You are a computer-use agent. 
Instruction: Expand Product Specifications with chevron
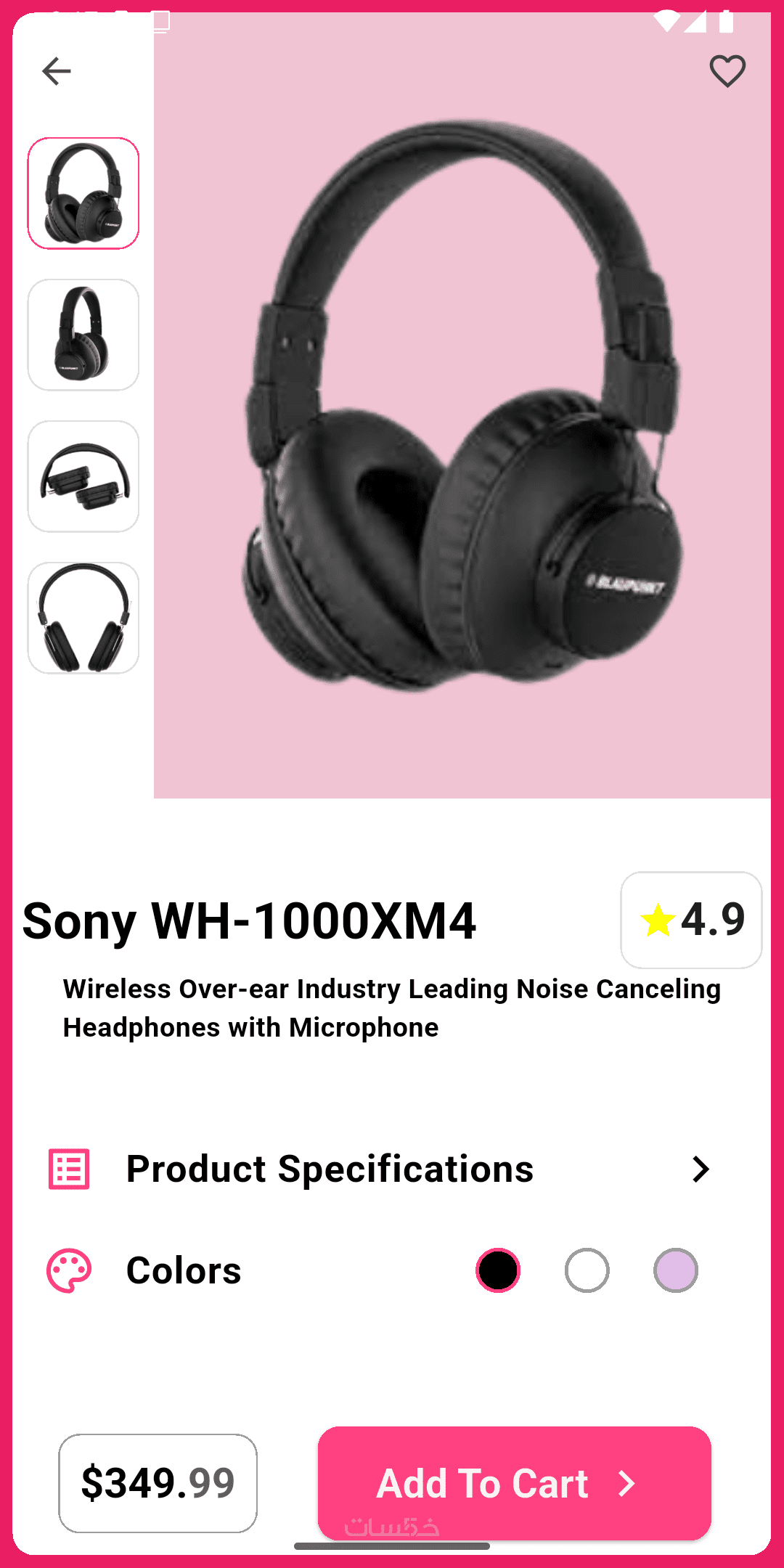point(701,1169)
